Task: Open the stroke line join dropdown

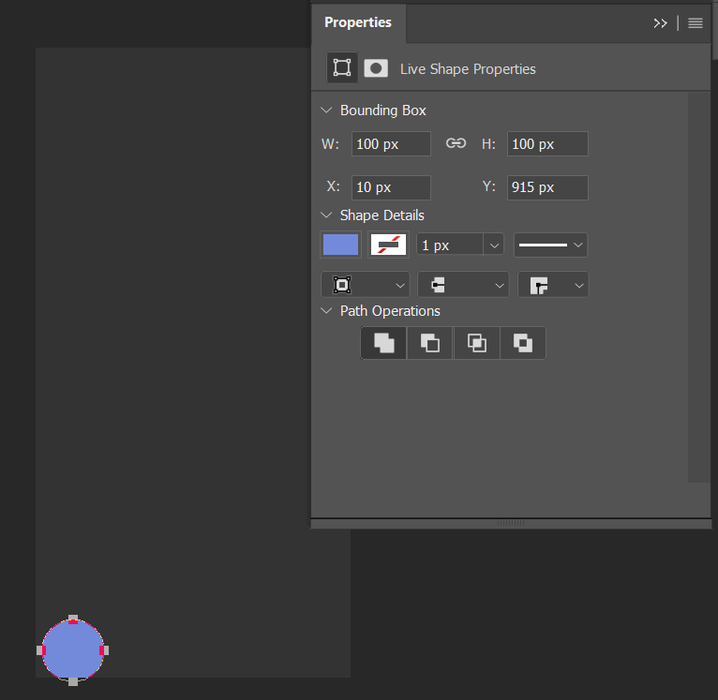Action: click(553, 285)
